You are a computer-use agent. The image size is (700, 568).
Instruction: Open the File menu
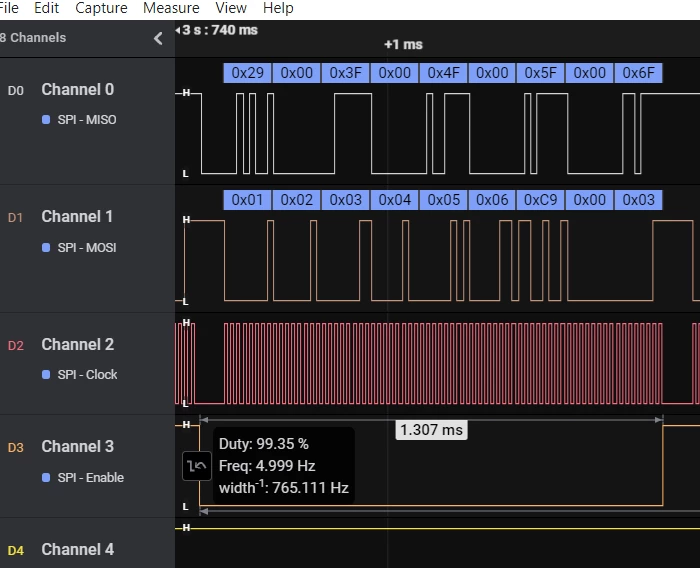point(9,8)
